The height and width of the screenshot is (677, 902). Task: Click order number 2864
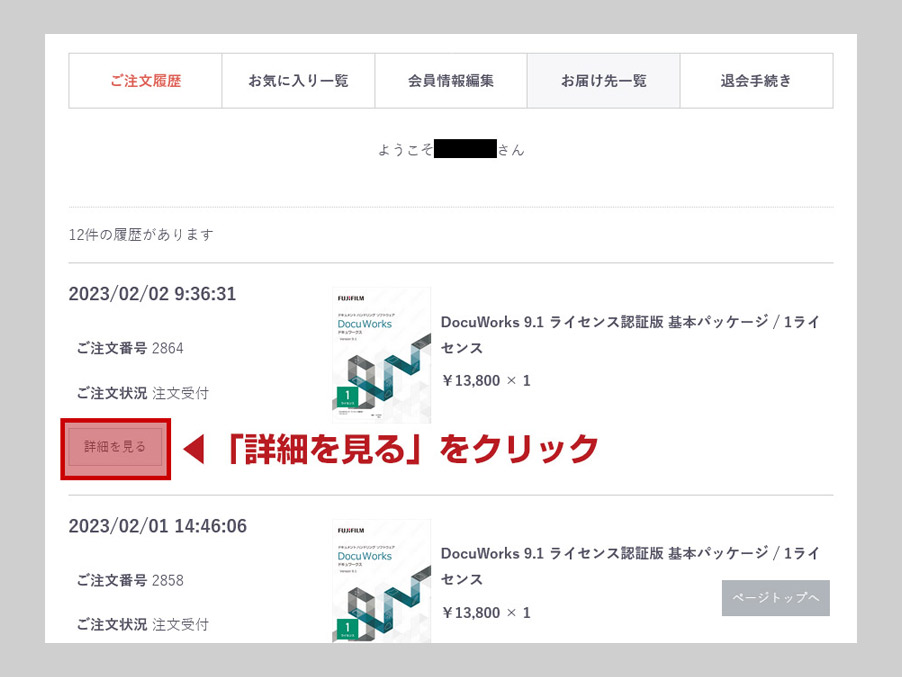click(167, 349)
